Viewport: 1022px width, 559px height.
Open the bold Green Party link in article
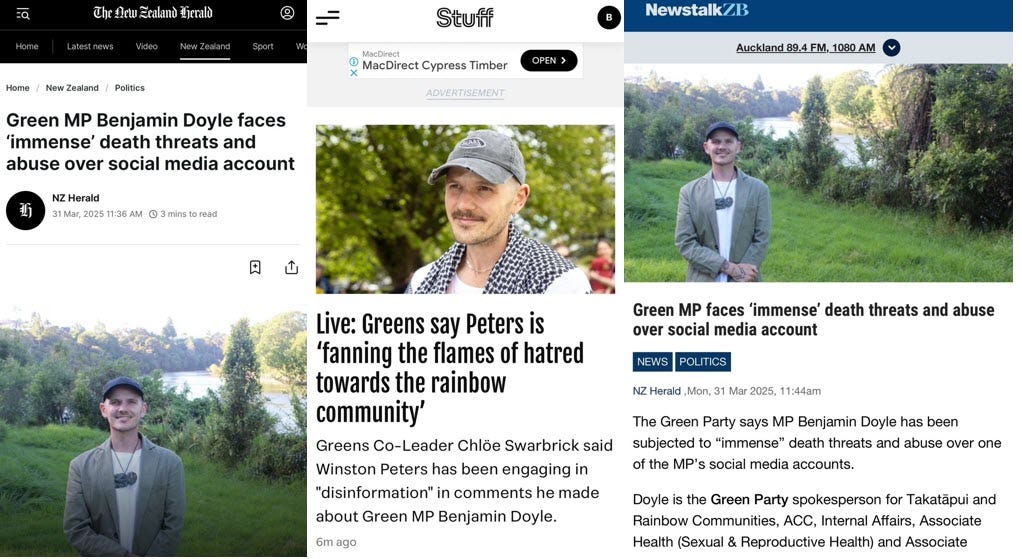tap(749, 500)
